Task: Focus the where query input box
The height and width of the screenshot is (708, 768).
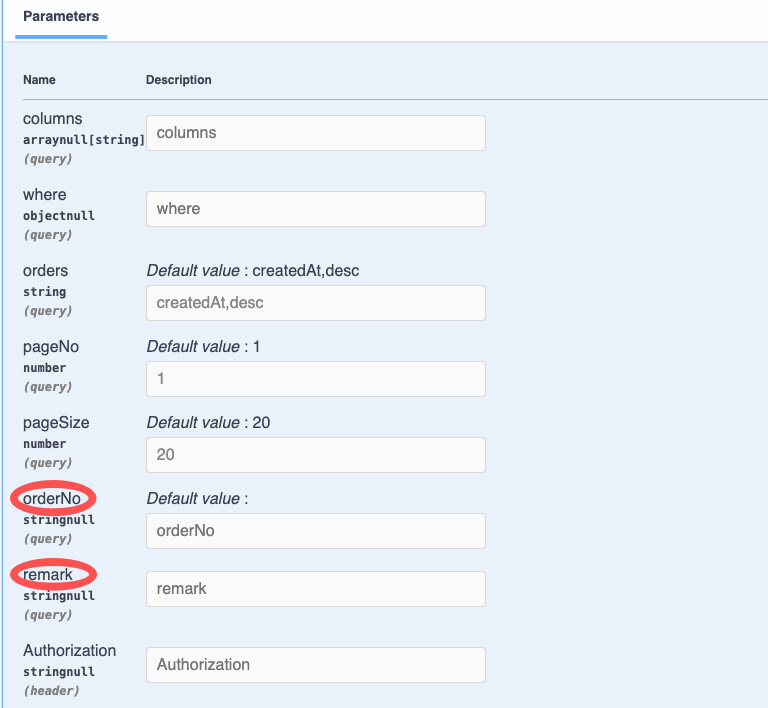Action: point(315,209)
